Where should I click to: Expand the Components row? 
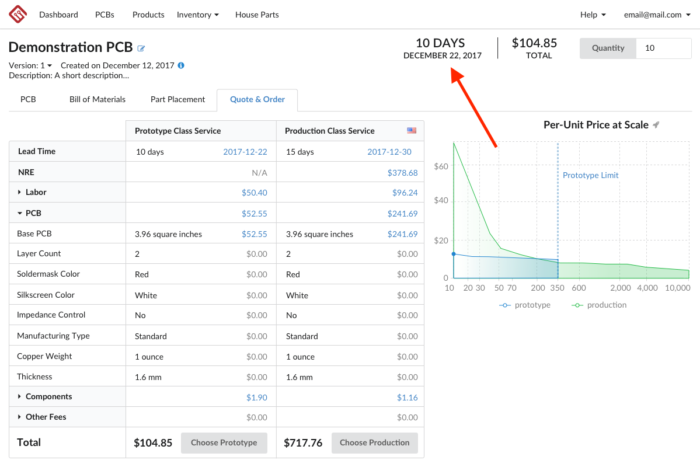[x=47, y=397]
